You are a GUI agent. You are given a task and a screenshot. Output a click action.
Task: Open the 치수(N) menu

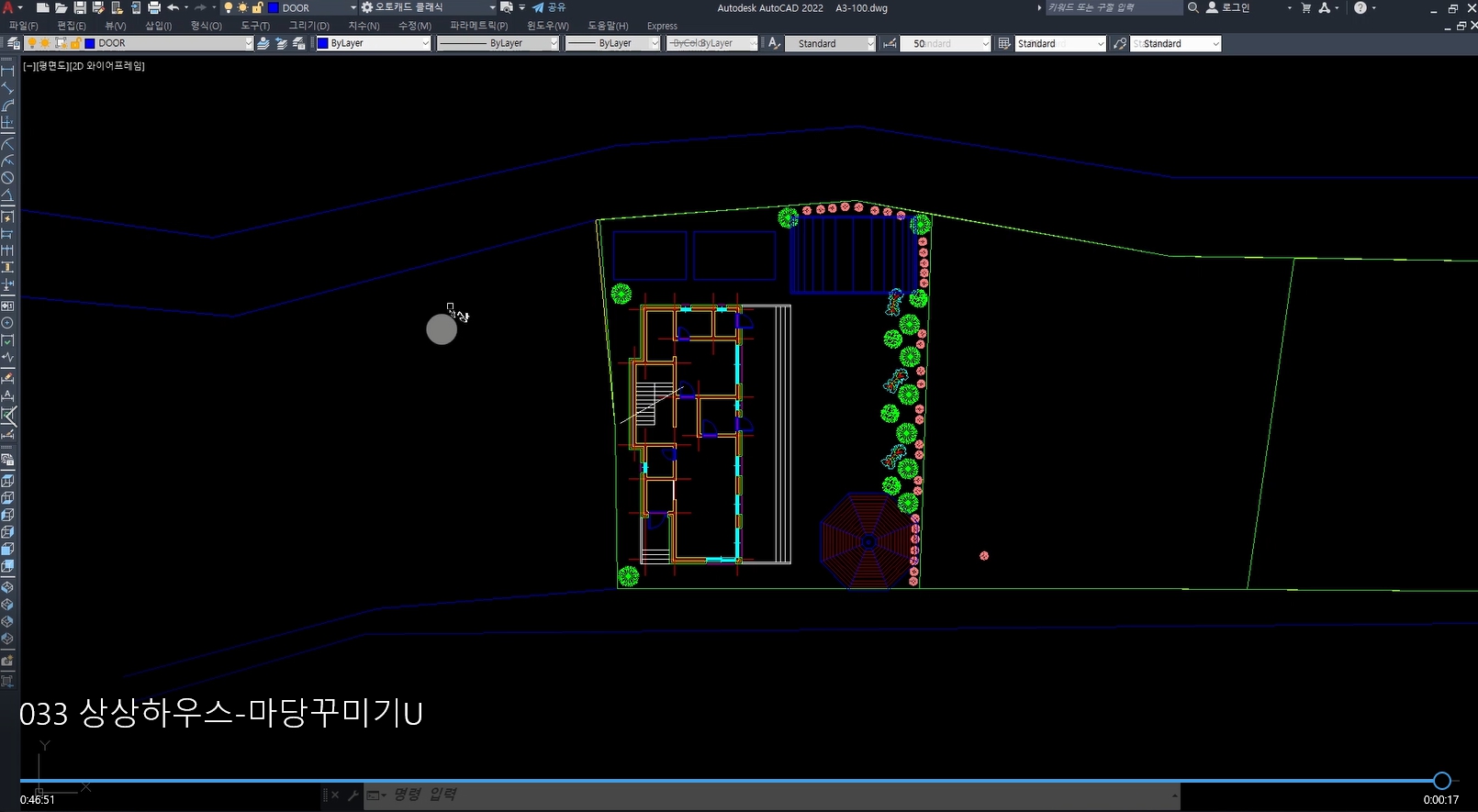tap(364, 26)
